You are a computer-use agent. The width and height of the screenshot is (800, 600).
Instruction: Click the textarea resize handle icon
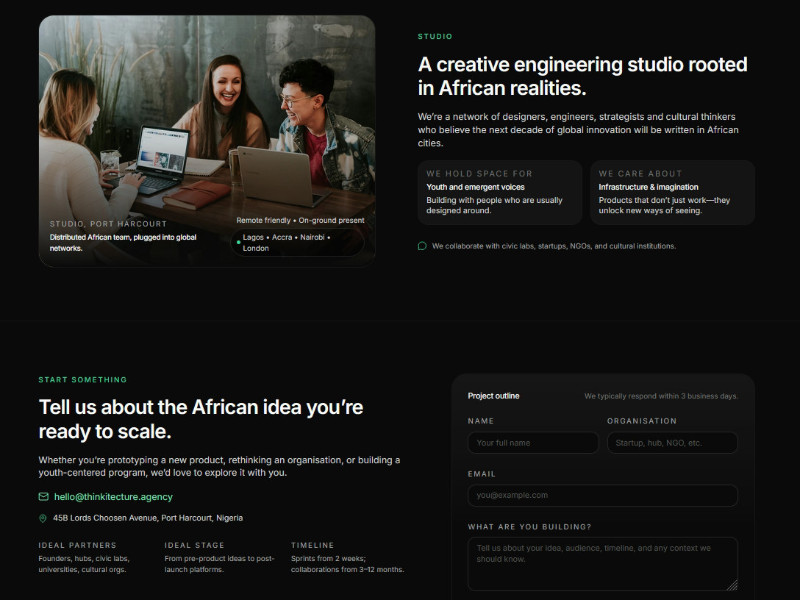[x=732, y=585]
